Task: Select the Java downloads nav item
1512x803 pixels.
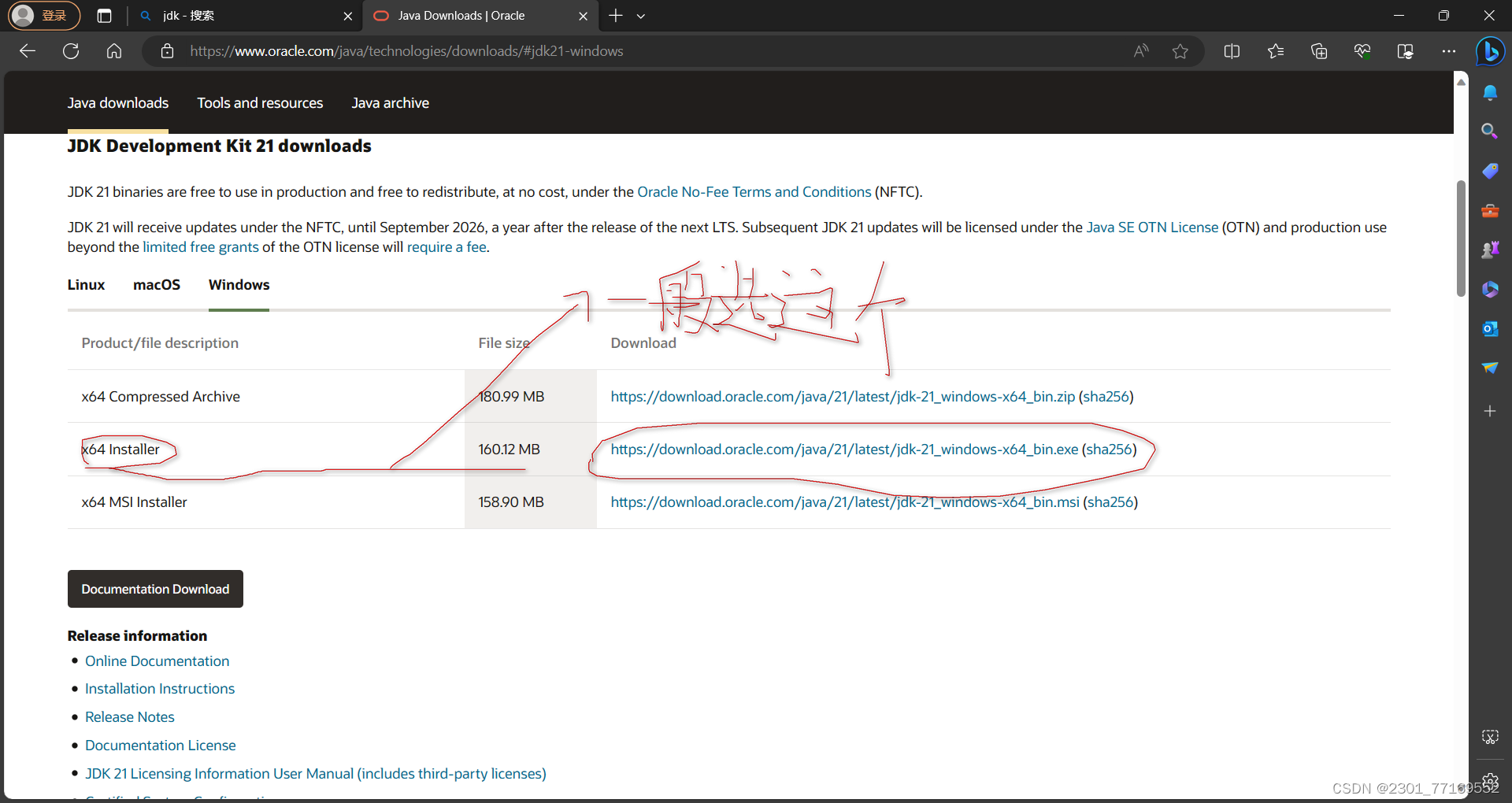Action: pos(118,103)
